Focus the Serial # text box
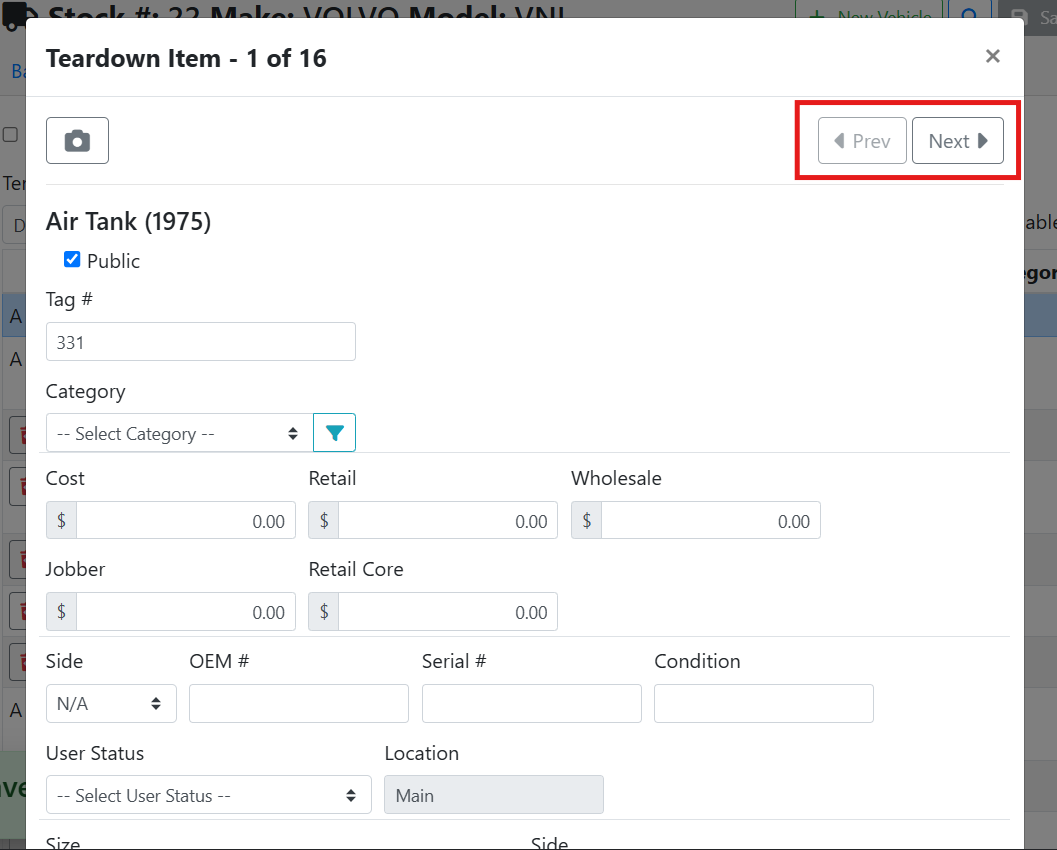Screen dimensions: 1057x850 [531, 703]
